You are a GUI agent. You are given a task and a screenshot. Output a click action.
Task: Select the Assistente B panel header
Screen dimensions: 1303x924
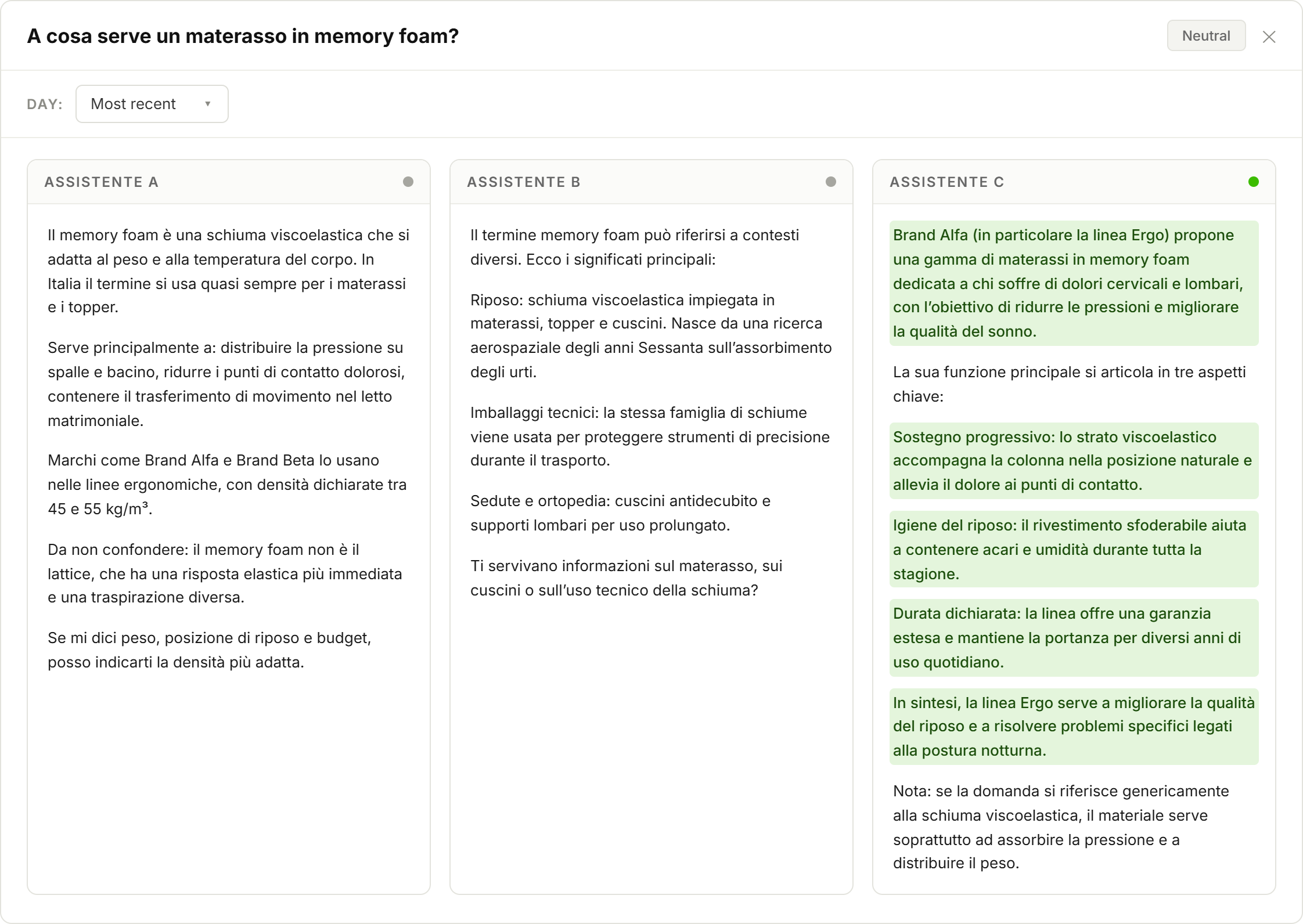[651, 182]
